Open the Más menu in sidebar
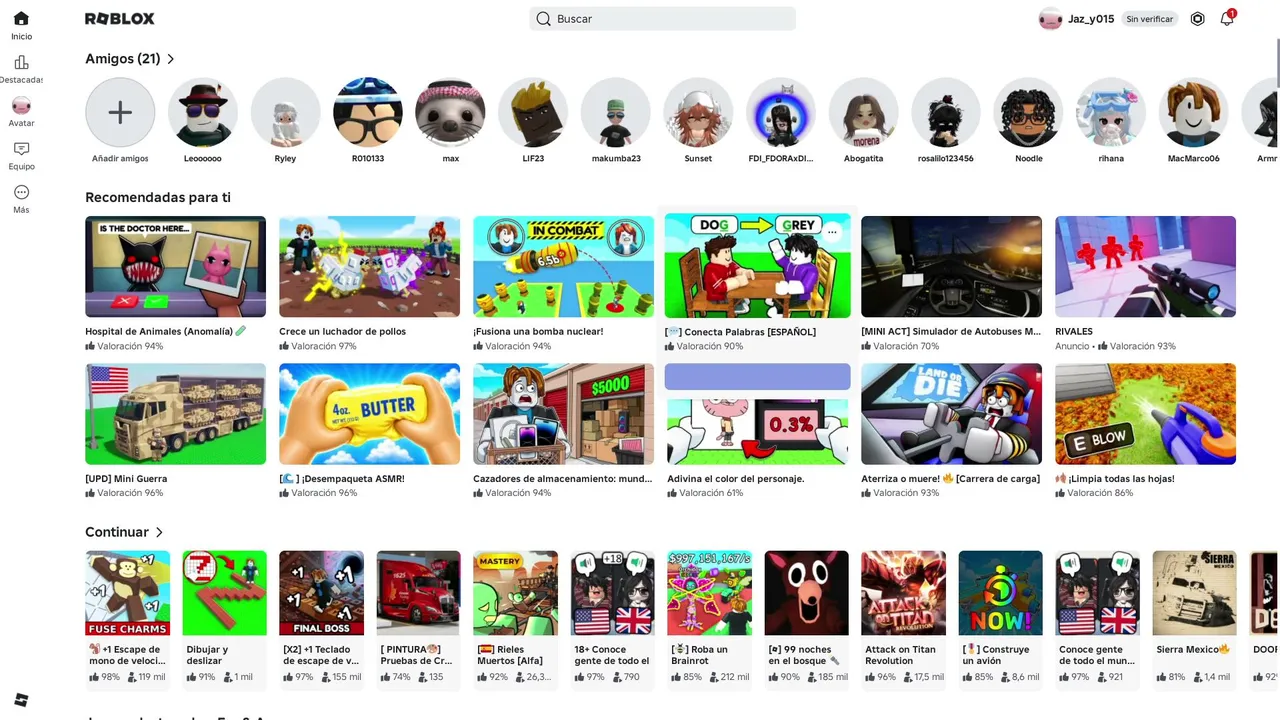Image resolution: width=1280 pixels, height=720 pixels. (21, 199)
